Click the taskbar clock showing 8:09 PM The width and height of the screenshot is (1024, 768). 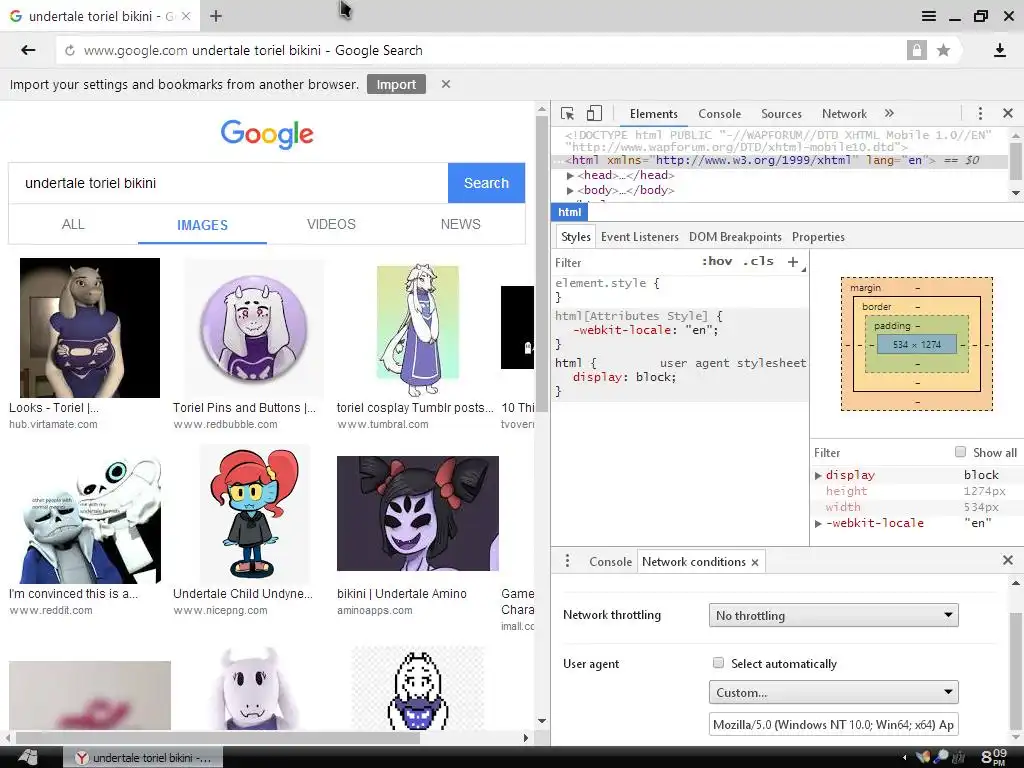pyautogui.click(x=994, y=758)
